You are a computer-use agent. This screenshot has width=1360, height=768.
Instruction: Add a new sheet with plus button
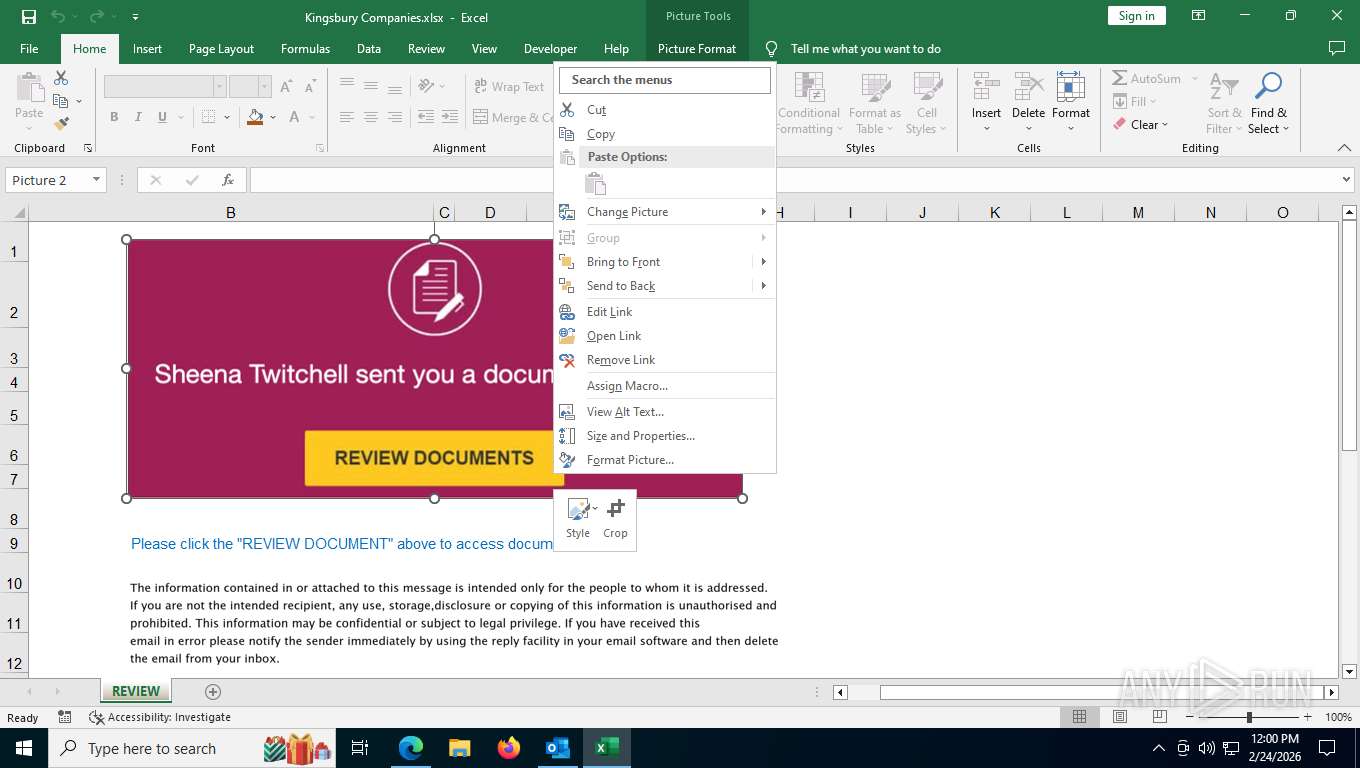[x=212, y=691]
